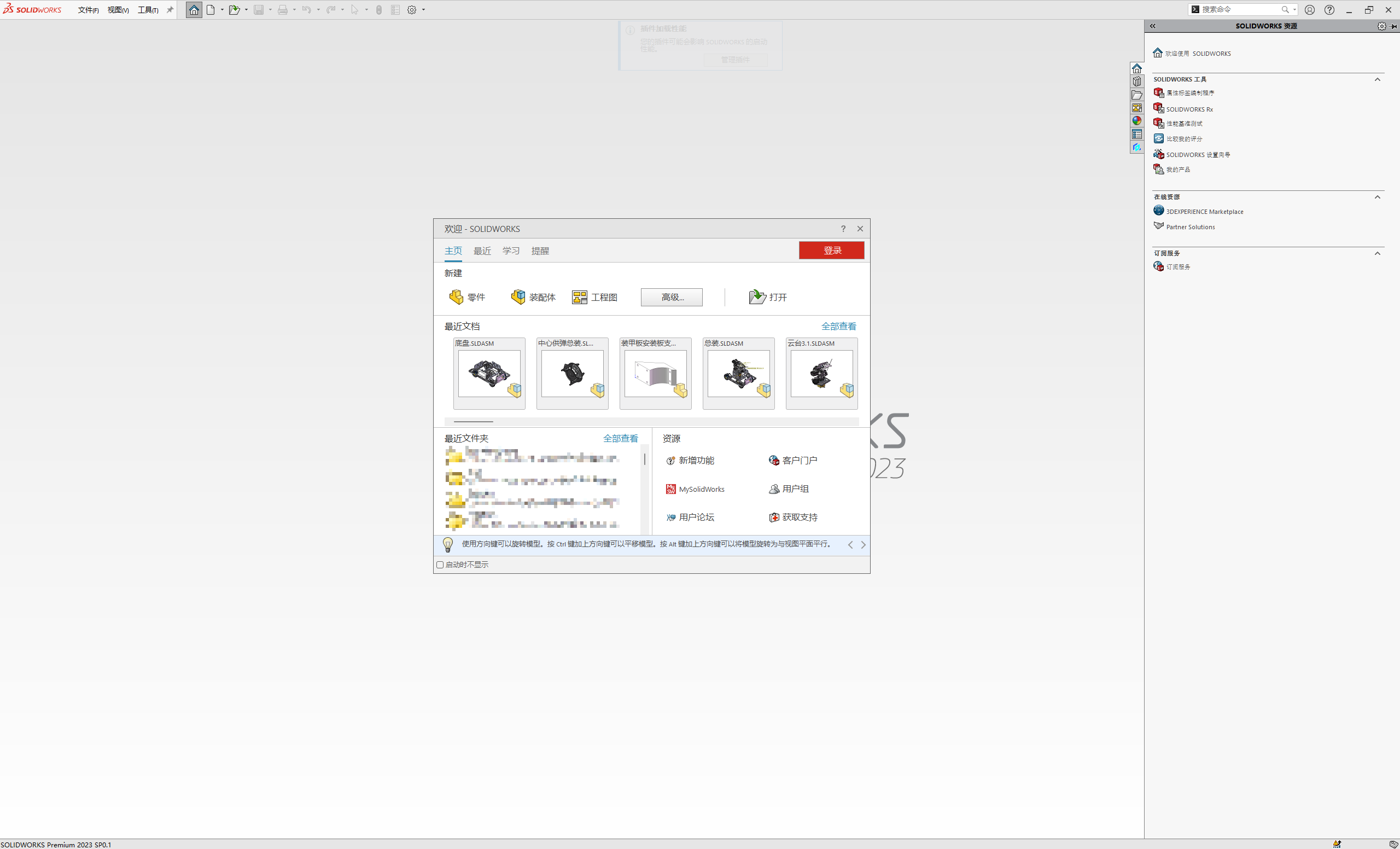Open 我的产品 in task pane
Screen dimensions: 1400x849
1171,170
